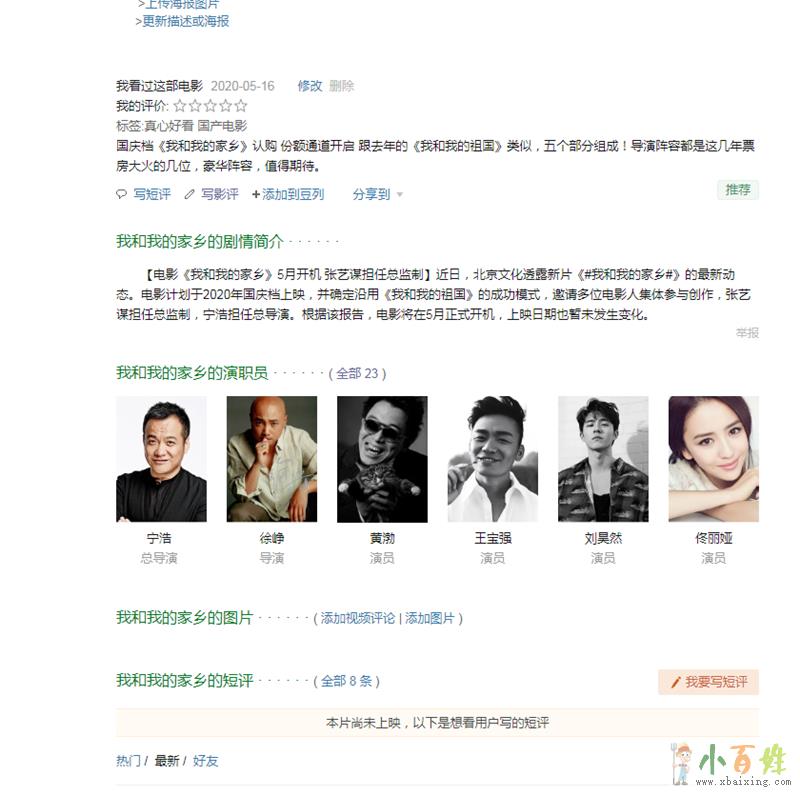Viewport: 800px width, 795px height.
Task: Click the plus icon for 添加到豆列
Action: [256, 194]
